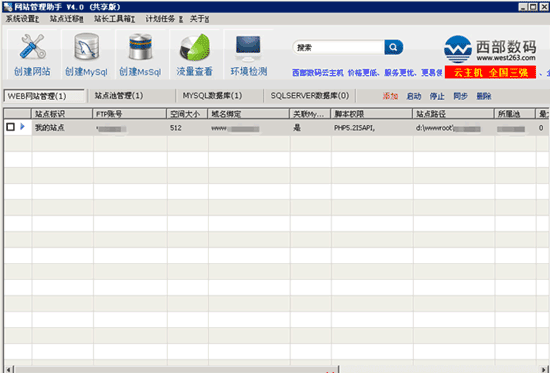Viewport: 550px width, 373px height.
Task: Select the www domain binding cell
Action: point(249,128)
